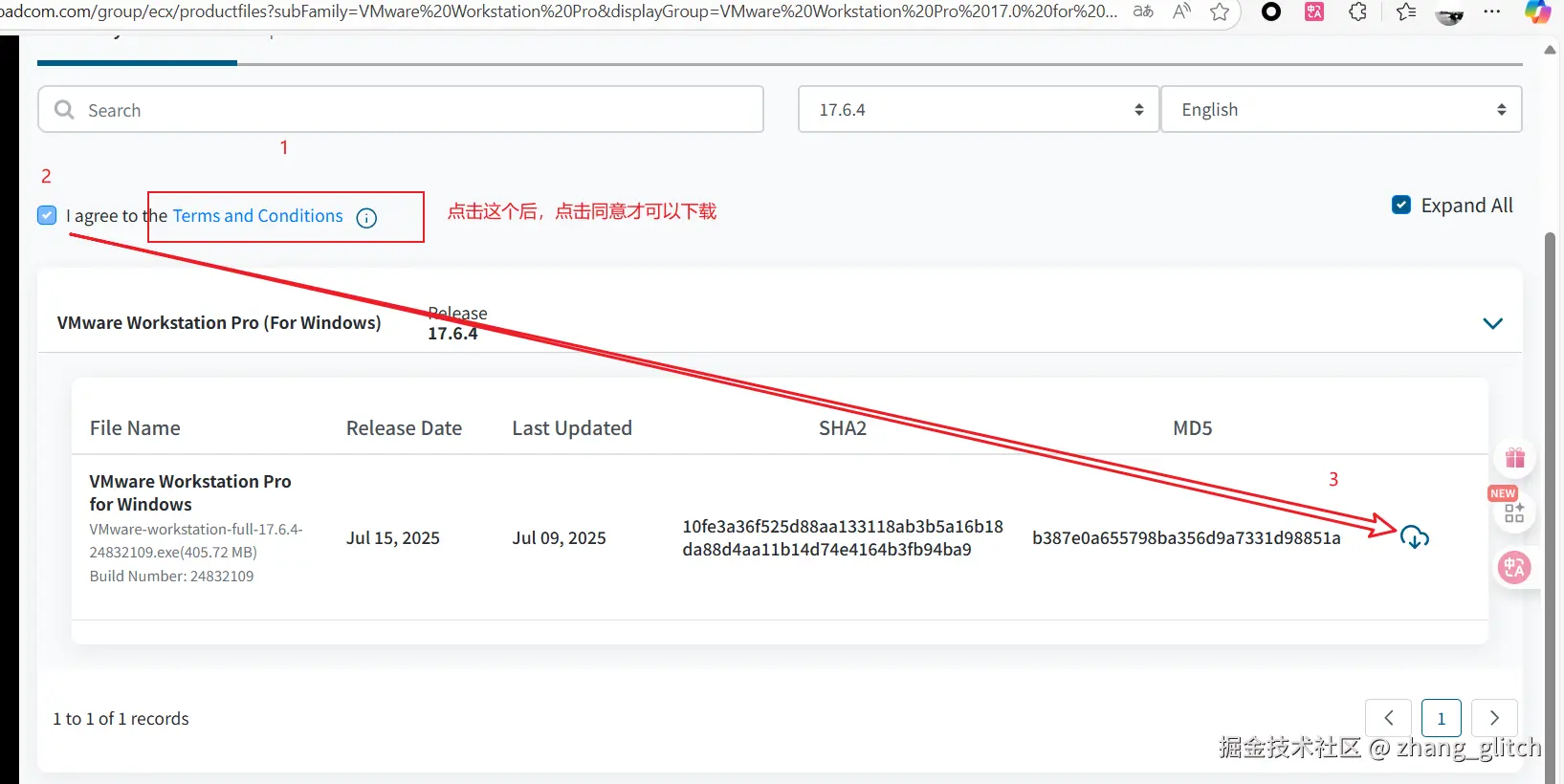Open the browser profile avatar
The height and width of the screenshot is (784, 1564).
1450,13
